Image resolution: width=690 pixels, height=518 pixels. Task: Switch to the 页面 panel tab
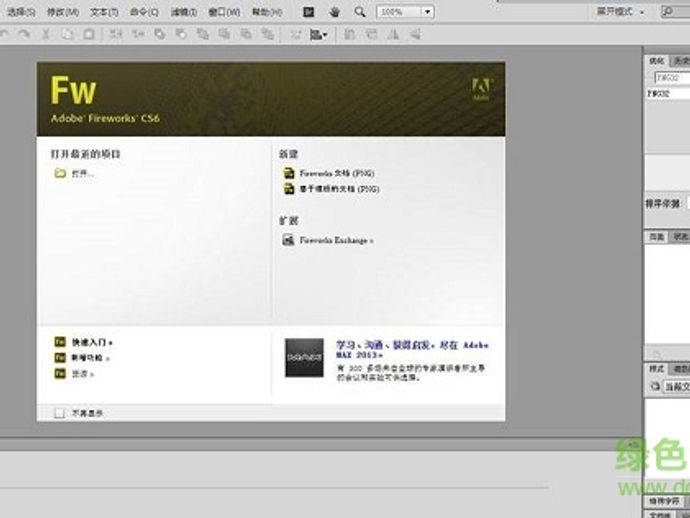(x=656, y=237)
